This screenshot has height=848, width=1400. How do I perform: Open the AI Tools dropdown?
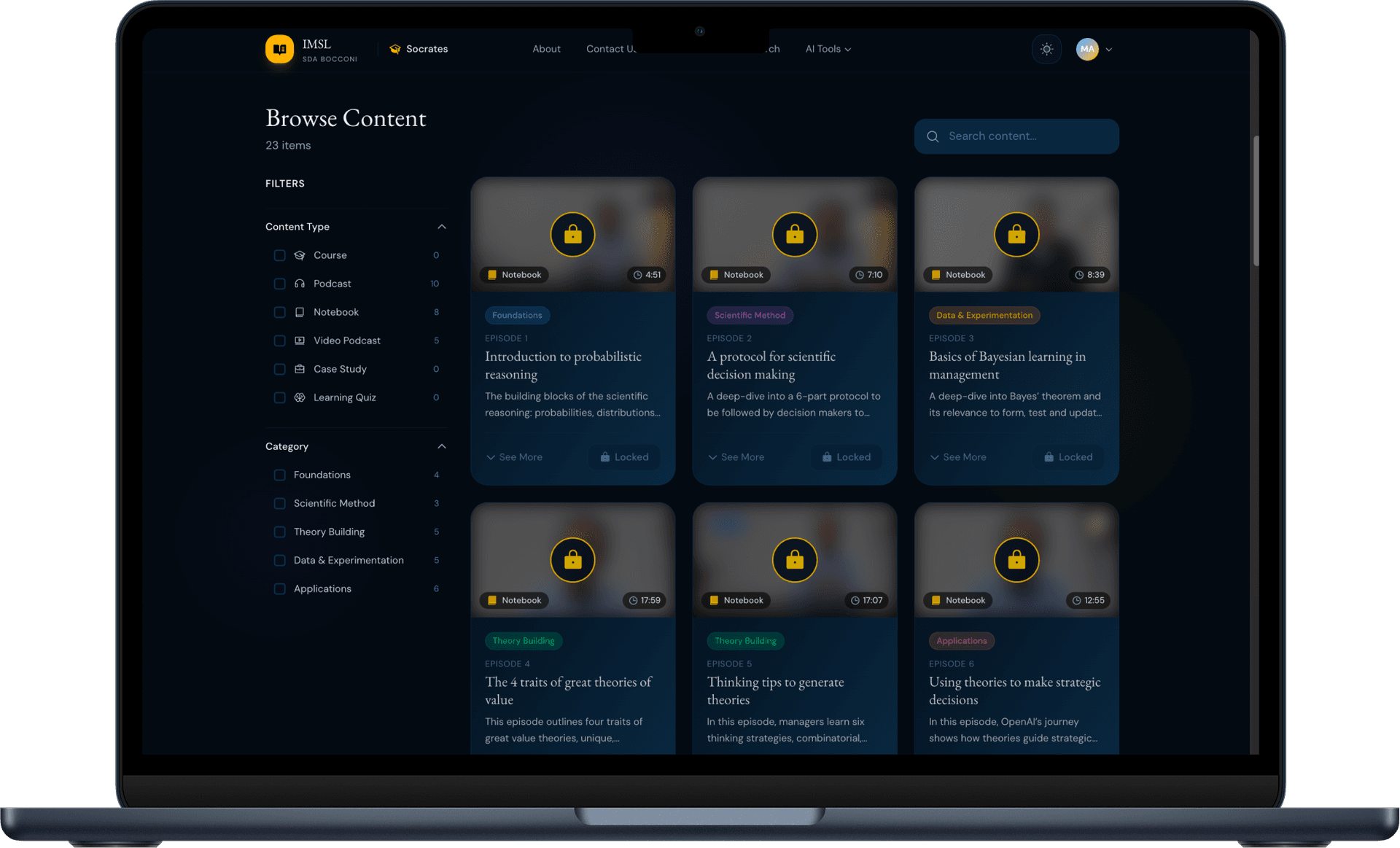(x=828, y=49)
